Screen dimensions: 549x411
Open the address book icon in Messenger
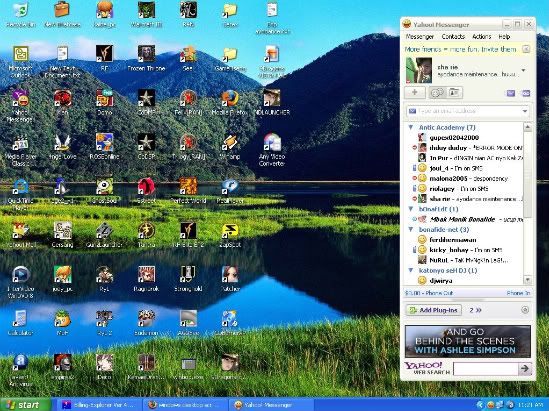tap(454, 92)
